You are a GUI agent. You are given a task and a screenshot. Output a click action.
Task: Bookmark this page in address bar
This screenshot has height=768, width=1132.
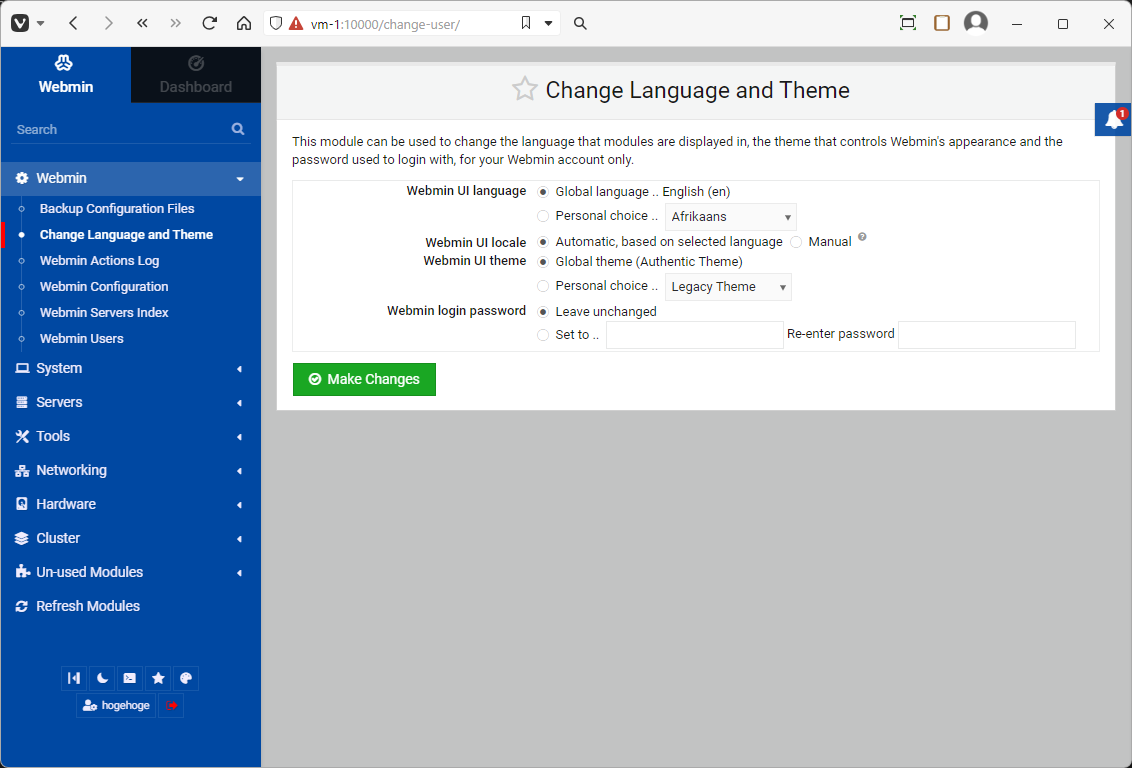[x=526, y=23]
